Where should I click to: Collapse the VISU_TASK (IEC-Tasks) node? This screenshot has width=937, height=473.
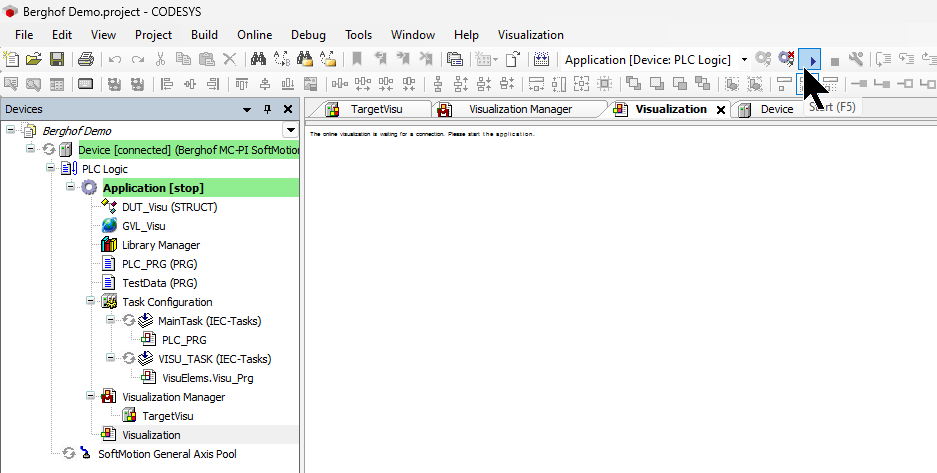point(111,358)
